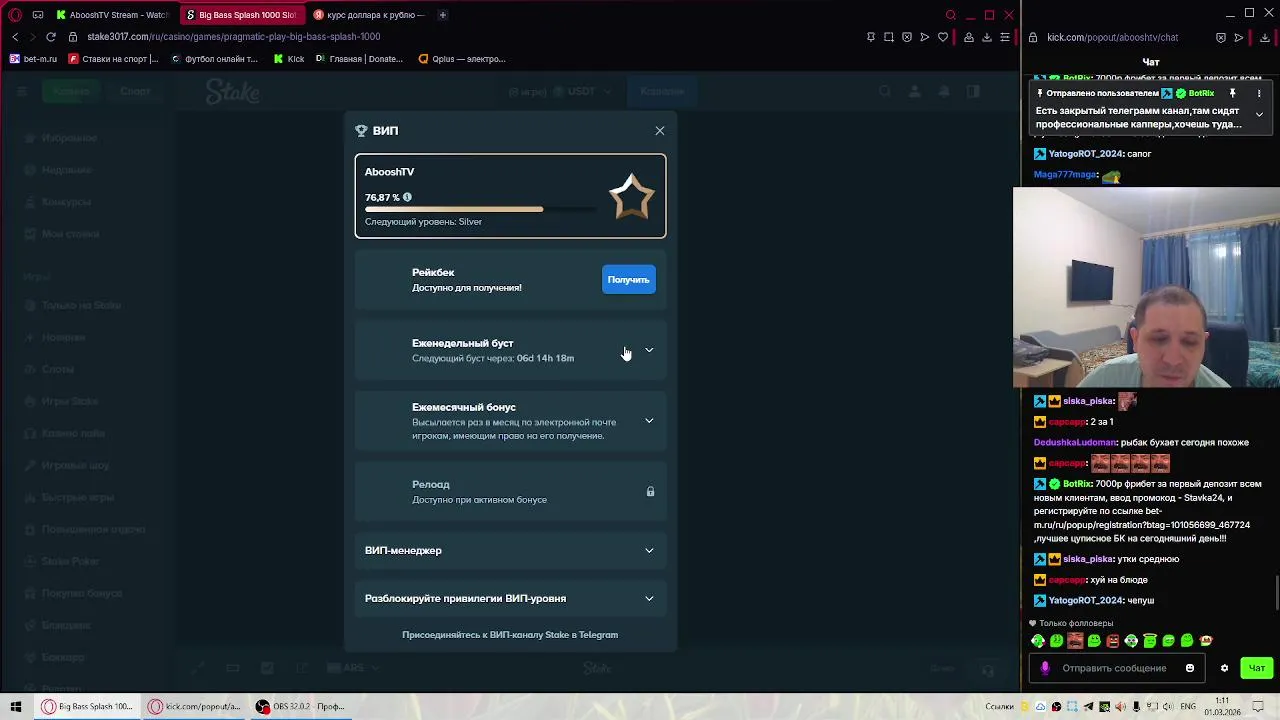Click the Windows Start button
1280x720 pixels.
tap(15, 707)
